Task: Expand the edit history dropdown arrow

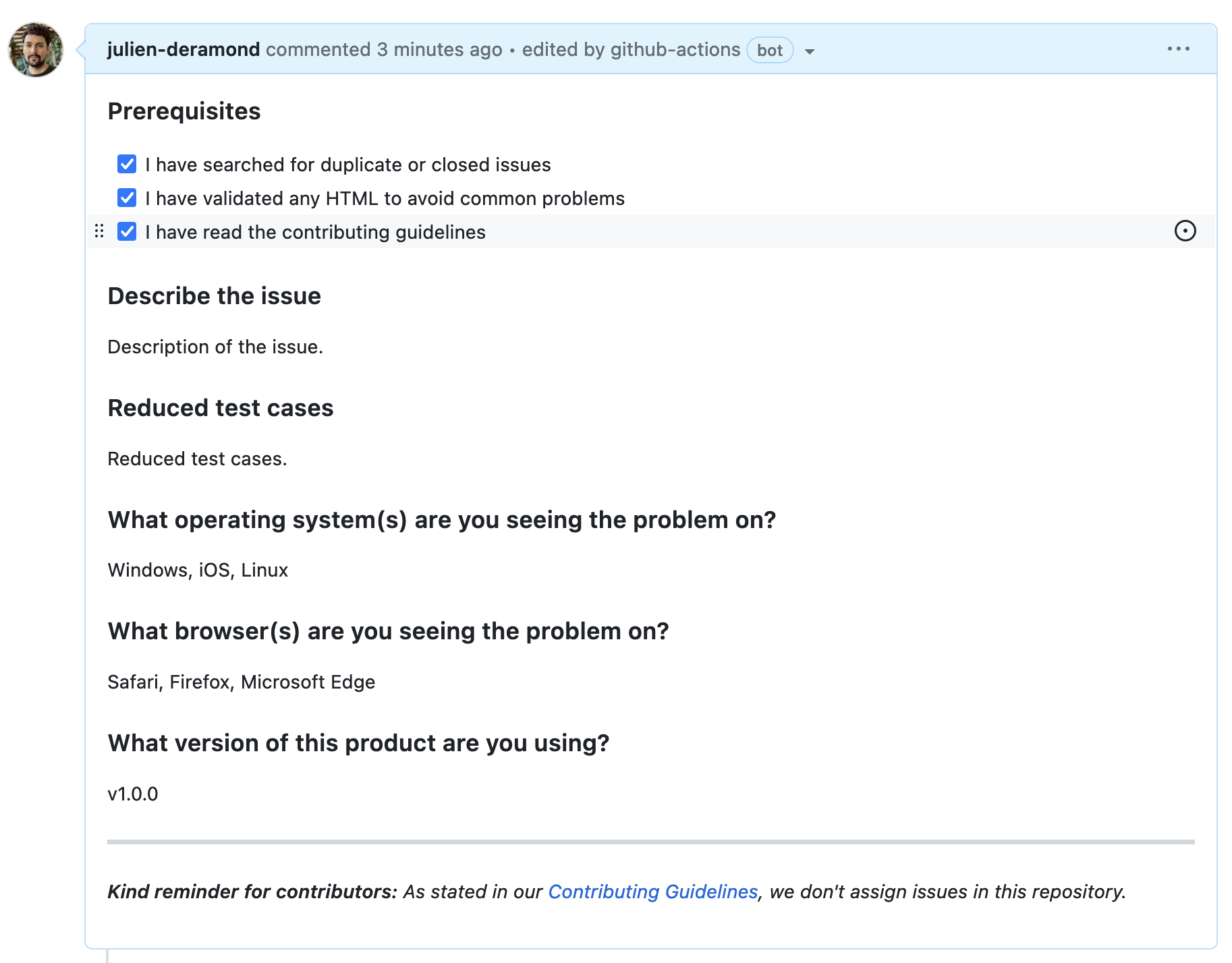Action: (810, 51)
